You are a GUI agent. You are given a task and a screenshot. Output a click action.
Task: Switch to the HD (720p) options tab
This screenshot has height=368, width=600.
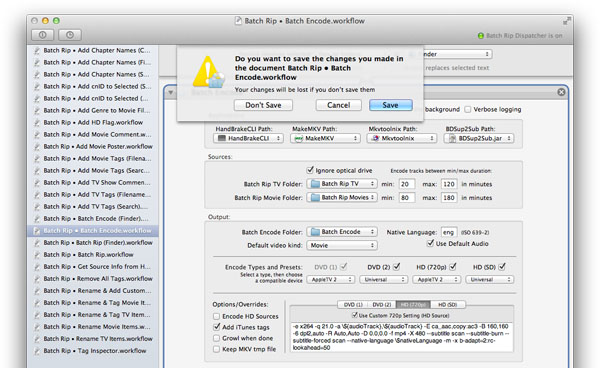point(413,305)
